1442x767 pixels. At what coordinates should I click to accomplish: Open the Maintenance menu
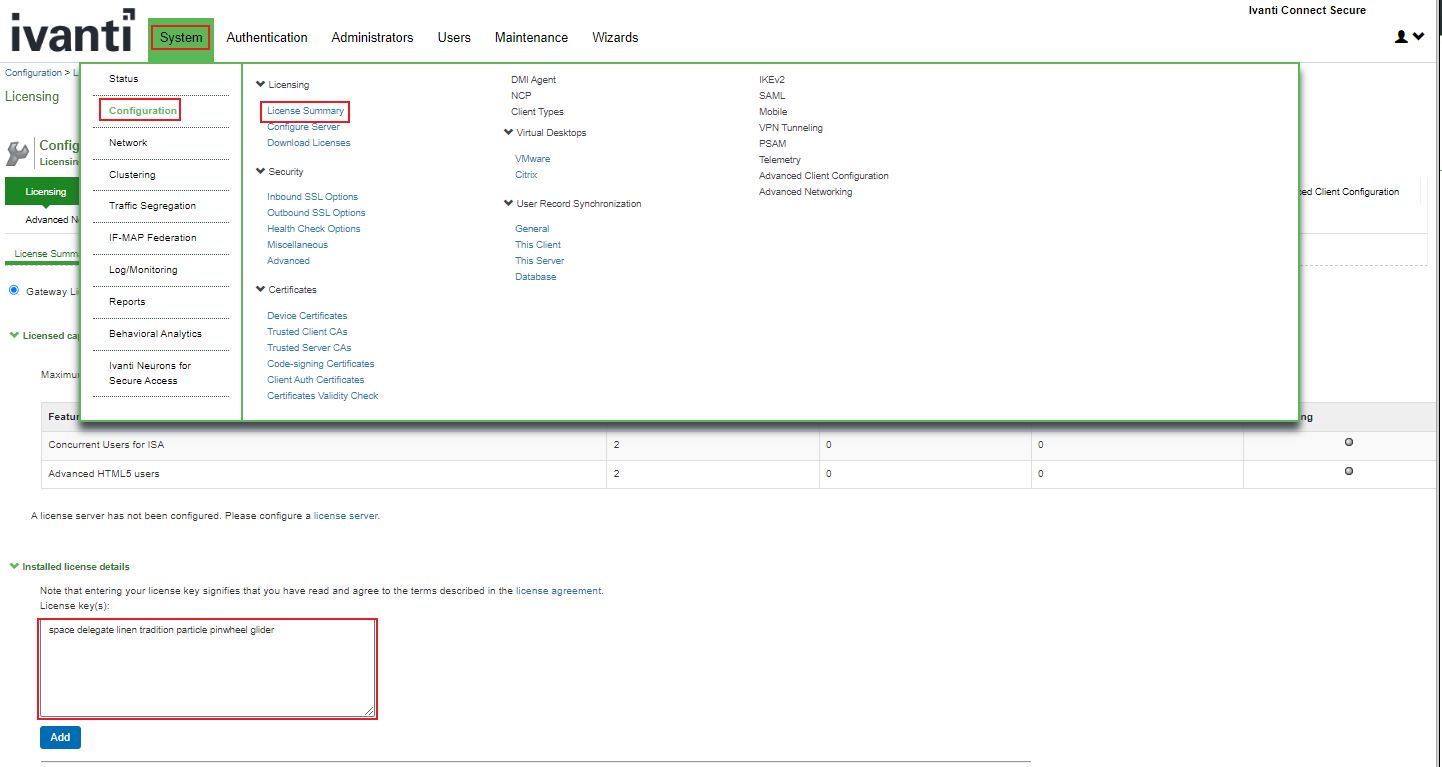(x=531, y=38)
